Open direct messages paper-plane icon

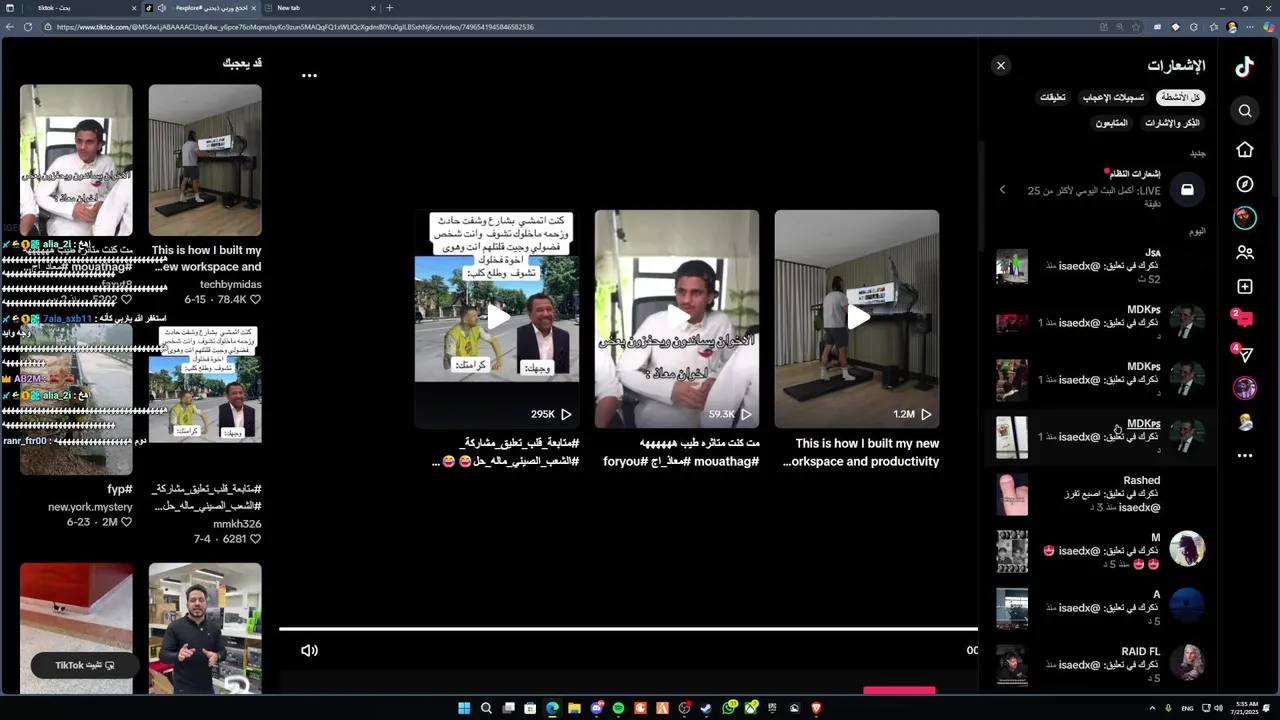click(x=1244, y=353)
